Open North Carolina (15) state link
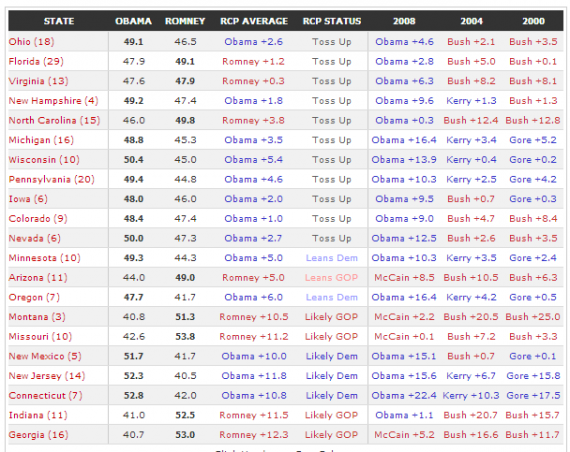570x452 pixels. [55, 120]
